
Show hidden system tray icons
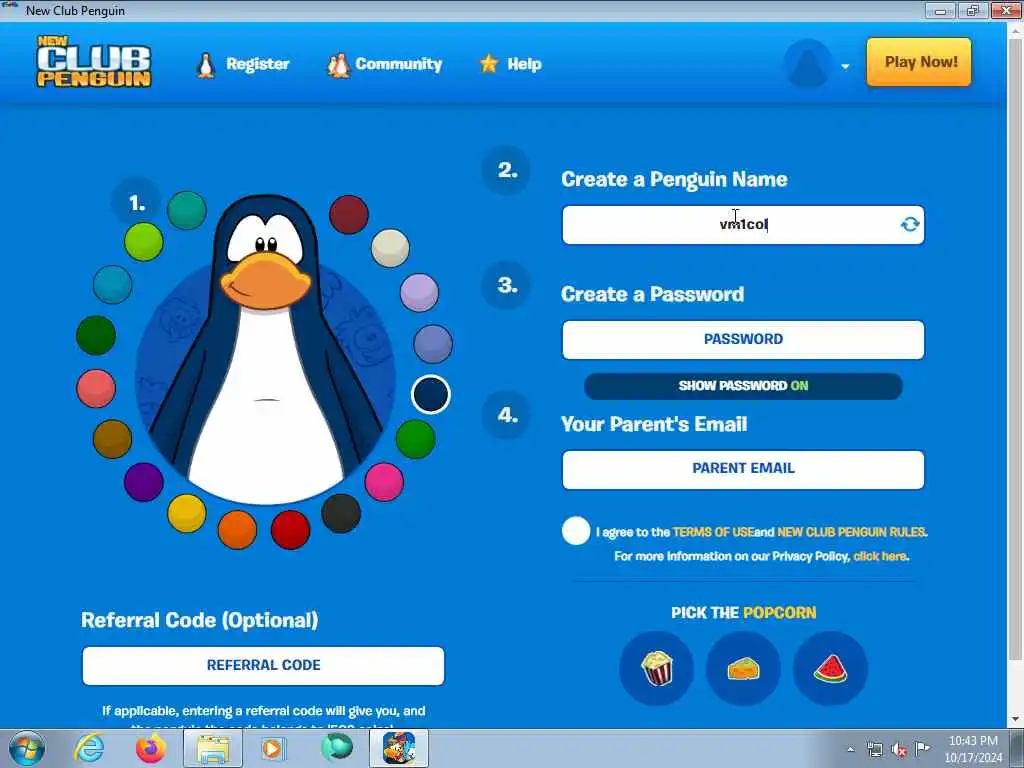coord(850,750)
